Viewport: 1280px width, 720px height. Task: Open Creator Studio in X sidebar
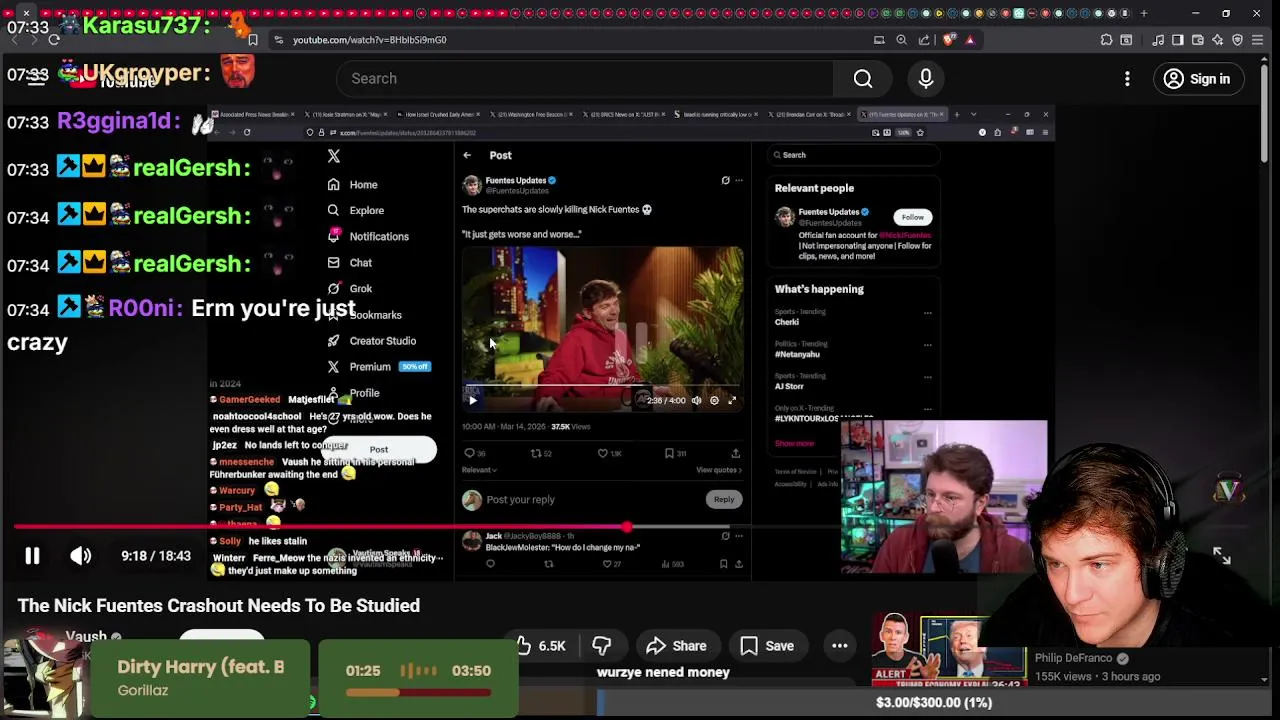pyautogui.click(x=371, y=341)
